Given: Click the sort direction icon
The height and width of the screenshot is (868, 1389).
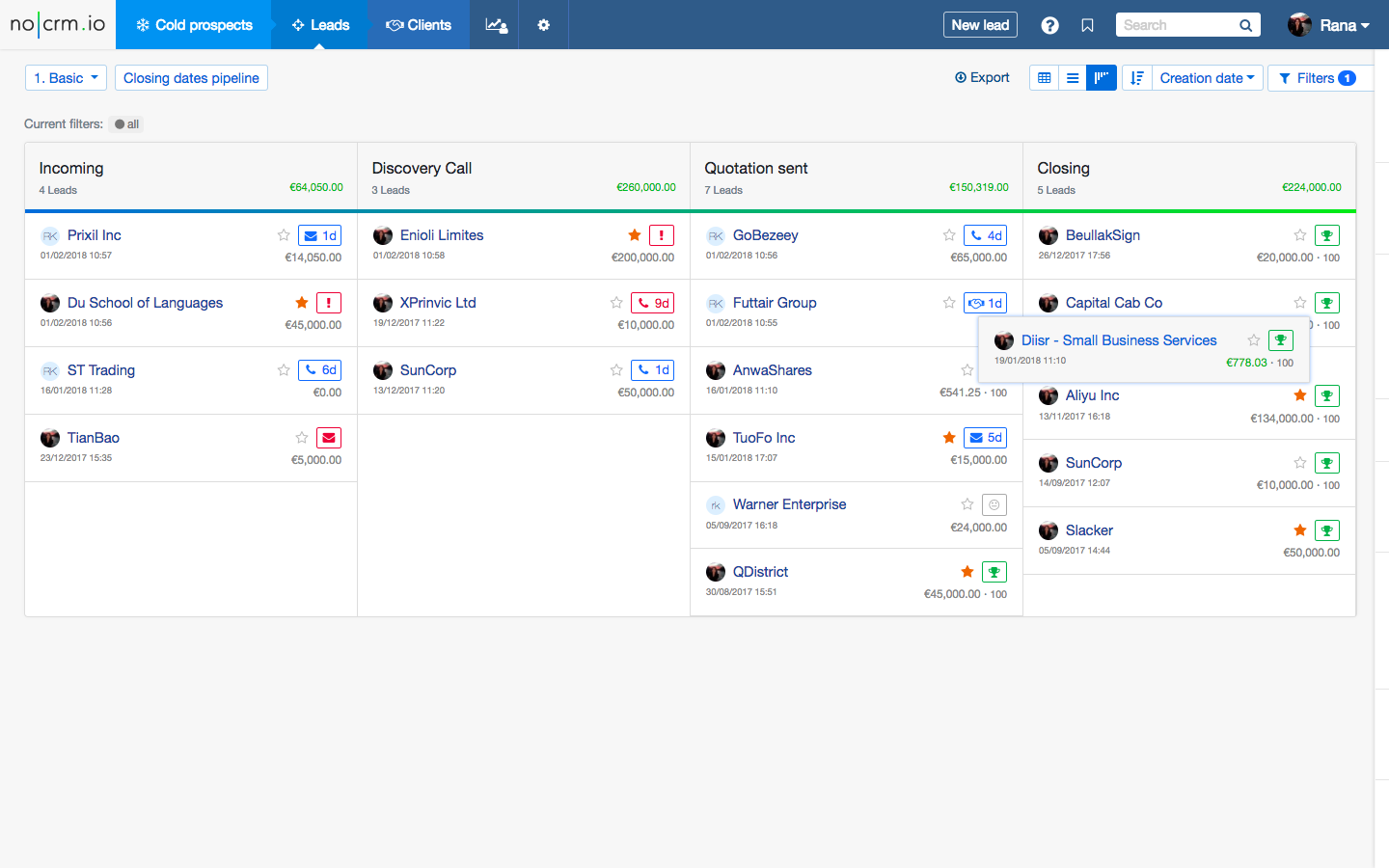Looking at the screenshot, I should [1137, 78].
